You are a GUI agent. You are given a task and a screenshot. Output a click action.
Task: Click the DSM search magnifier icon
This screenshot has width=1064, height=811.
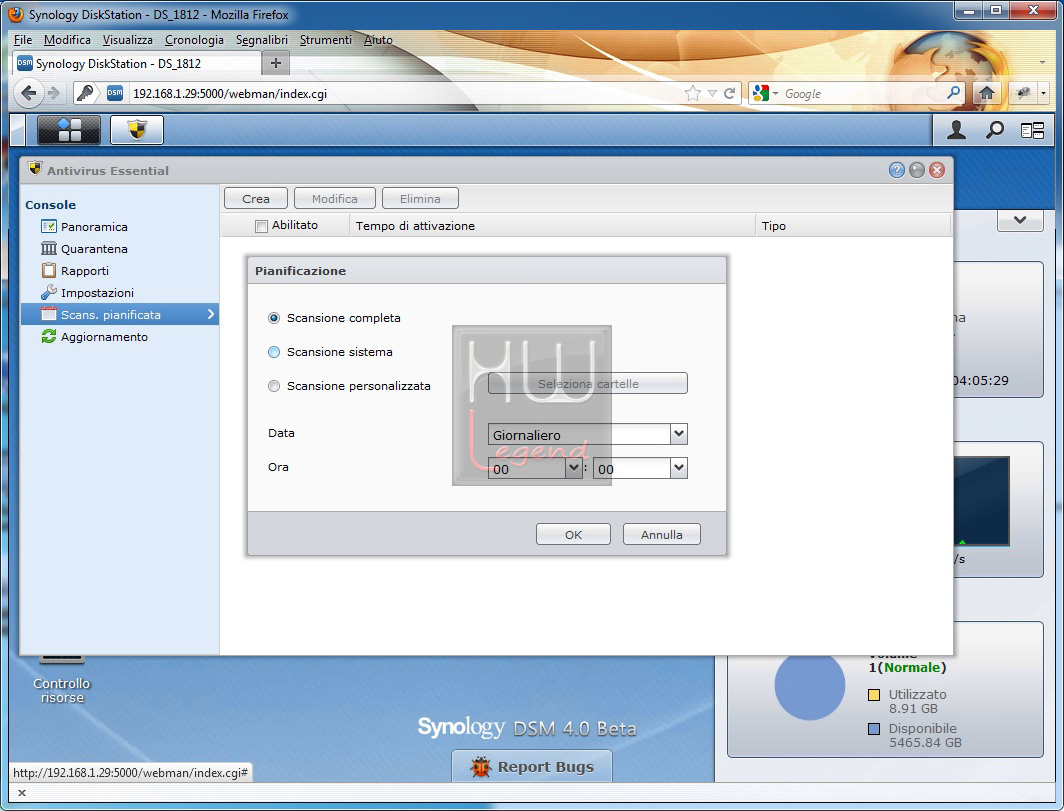coord(995,130)
